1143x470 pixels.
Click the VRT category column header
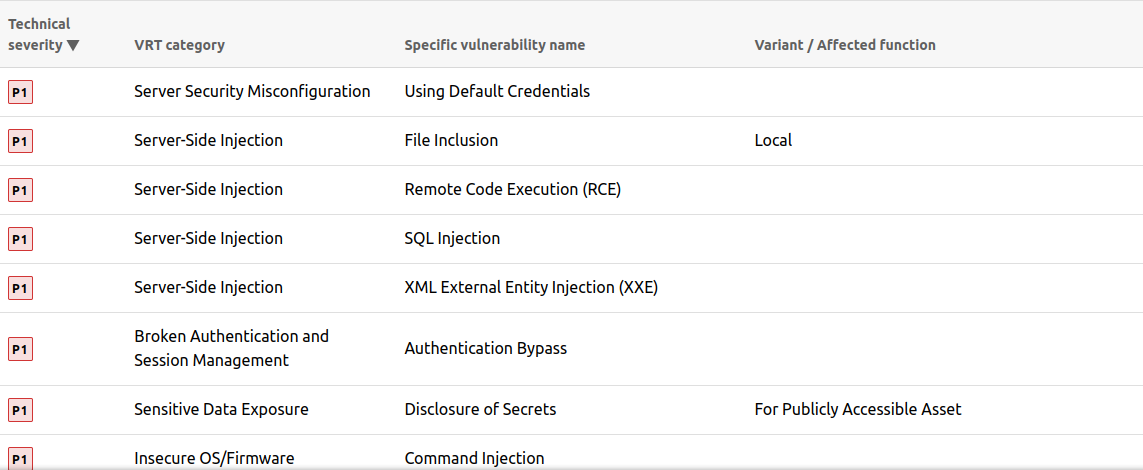pyautogui.click(x=179, y=45)
